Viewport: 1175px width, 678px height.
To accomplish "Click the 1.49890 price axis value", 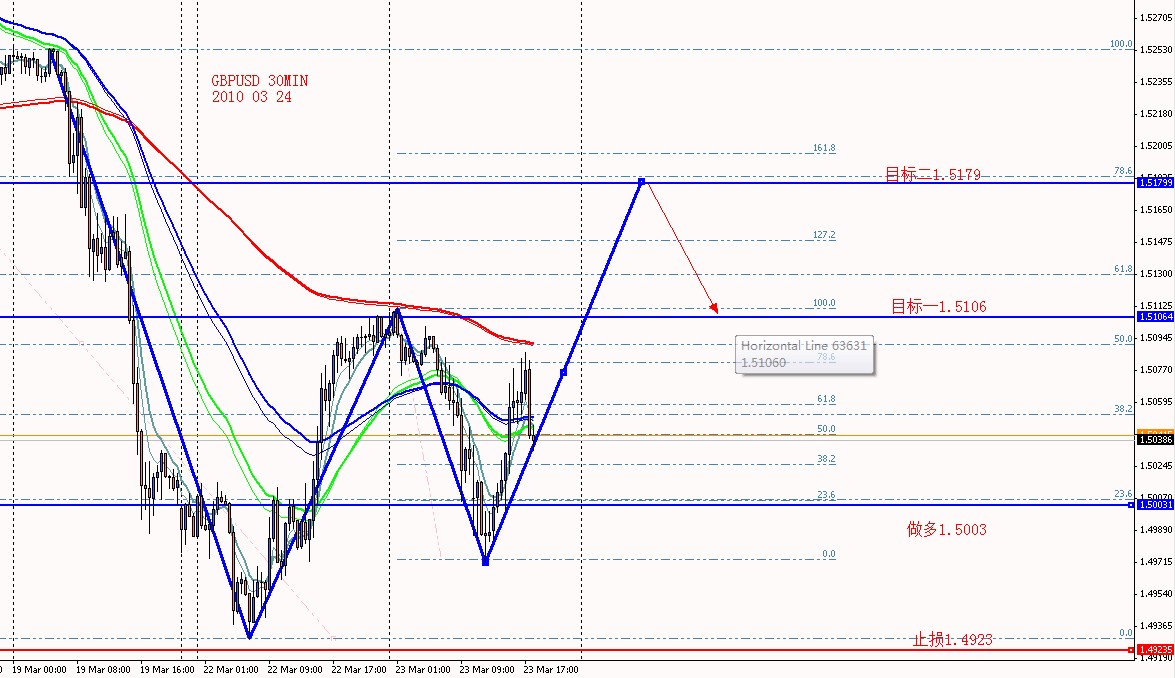I will pyautogui.click(x=1156, y=530).
